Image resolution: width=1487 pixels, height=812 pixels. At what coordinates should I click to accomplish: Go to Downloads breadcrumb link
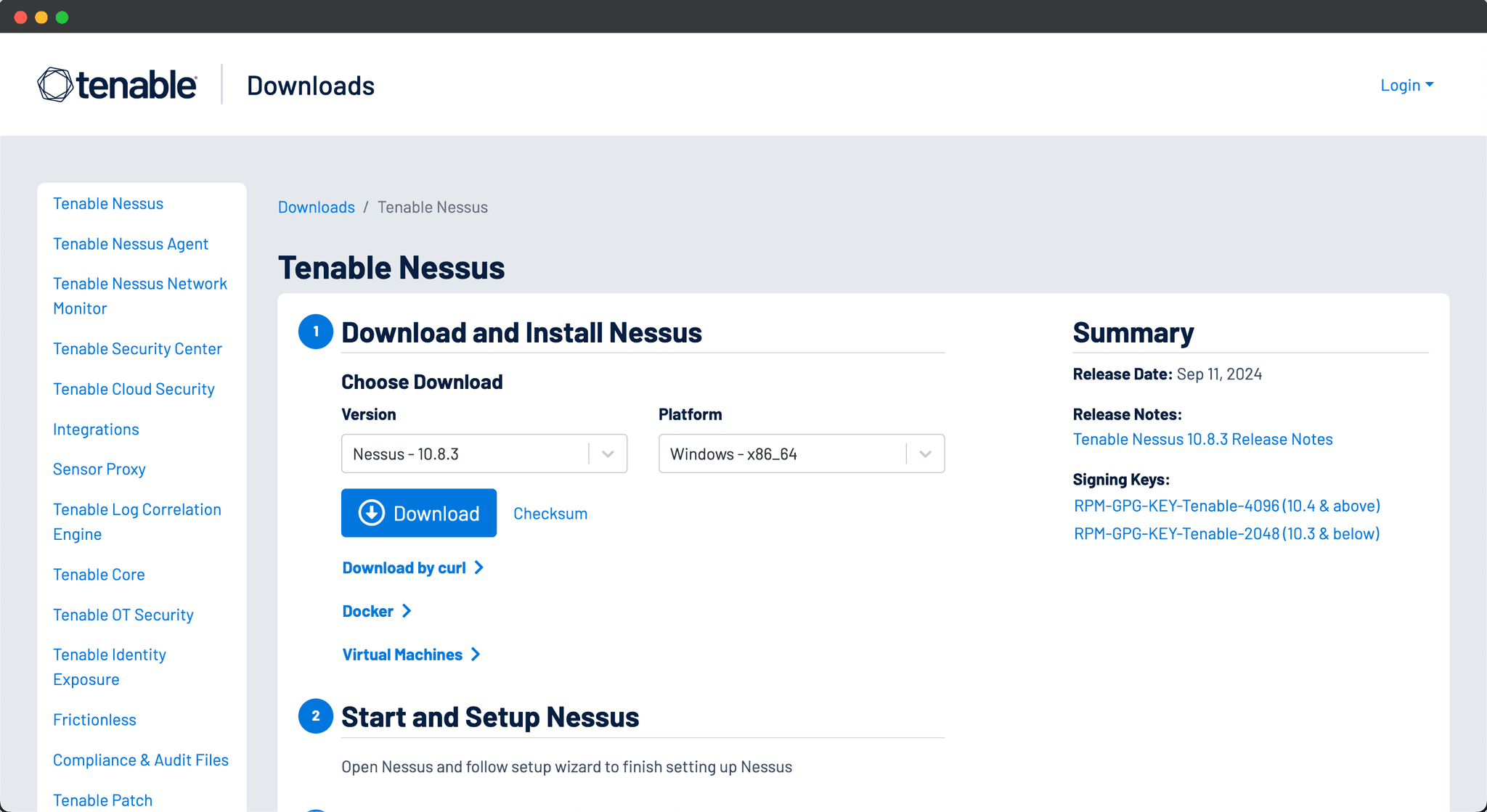pyautogui.click(x=316, y=208)
